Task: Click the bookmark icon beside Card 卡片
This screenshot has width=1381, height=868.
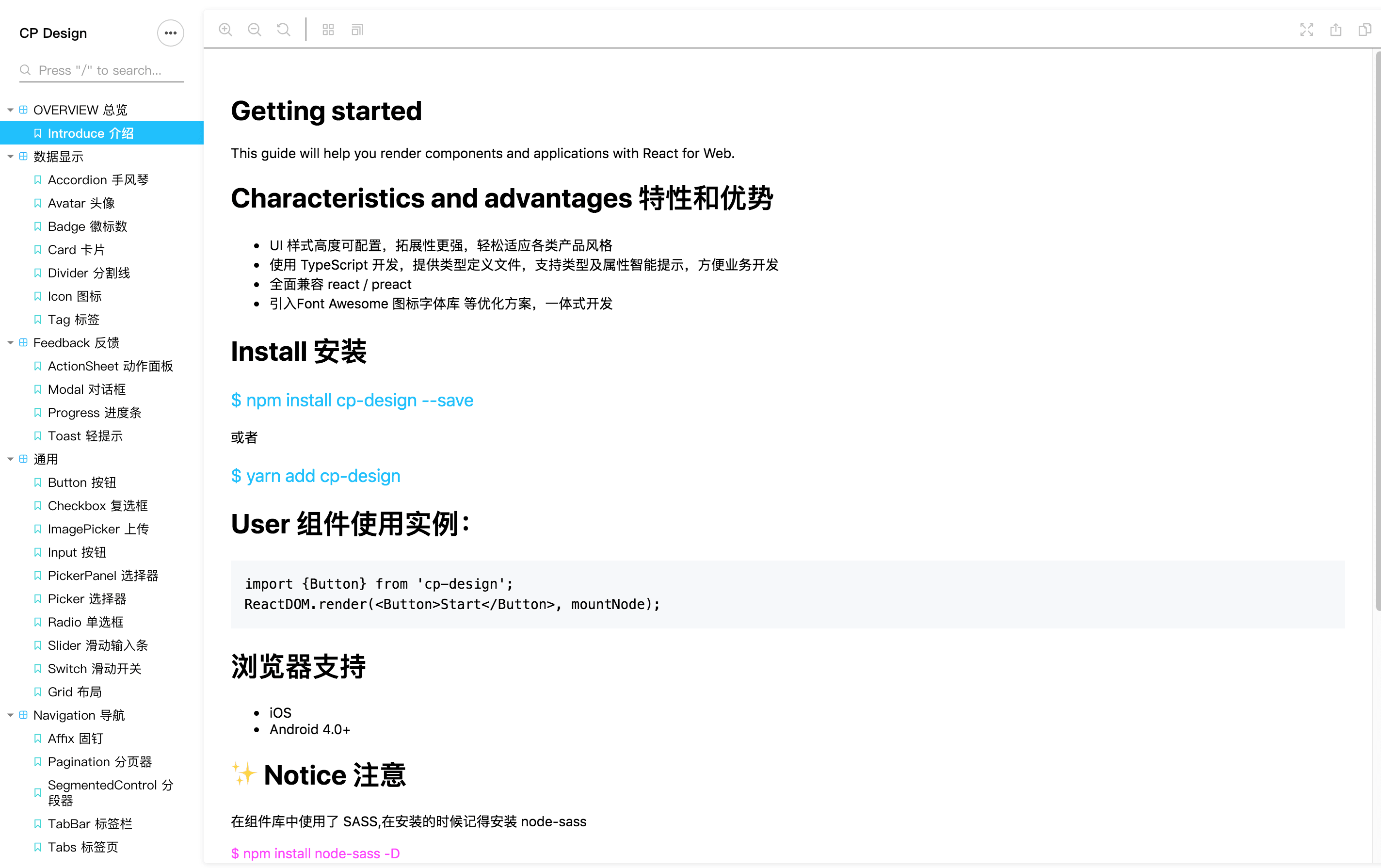Action: click(x=37, y=250)
